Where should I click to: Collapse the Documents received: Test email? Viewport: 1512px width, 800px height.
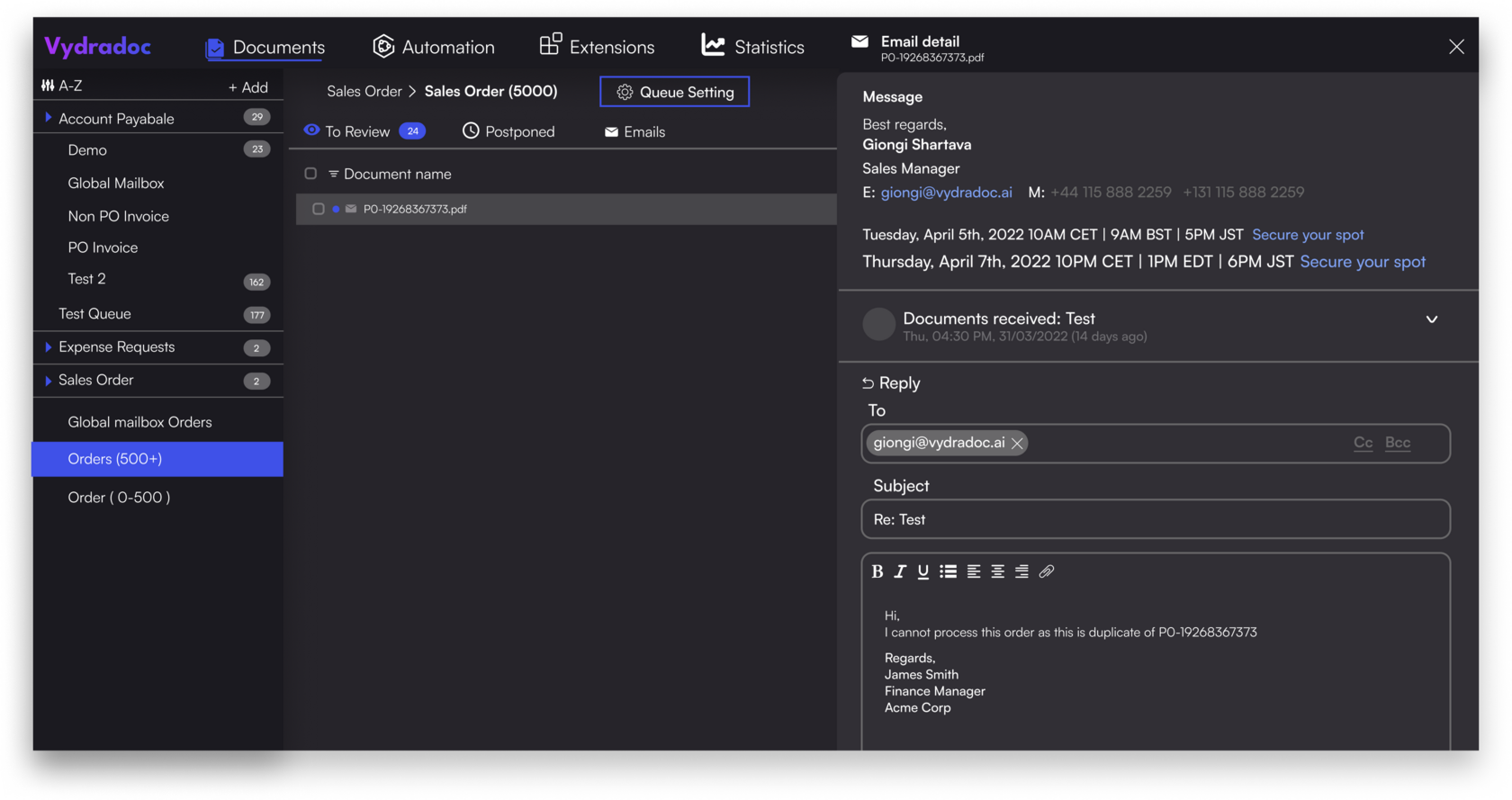(x=1431, y=319)
